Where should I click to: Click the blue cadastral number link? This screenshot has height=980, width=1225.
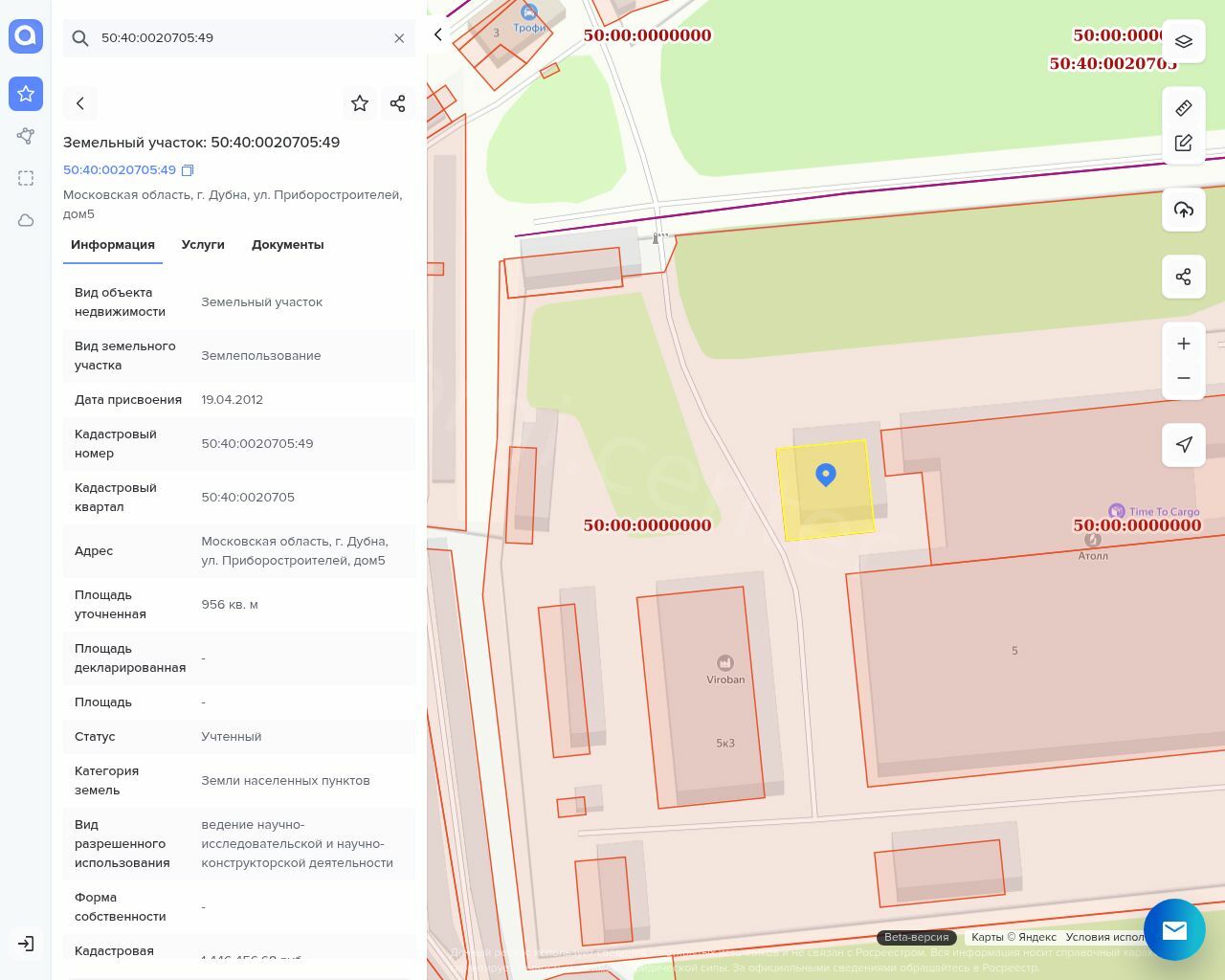[120, 170]
